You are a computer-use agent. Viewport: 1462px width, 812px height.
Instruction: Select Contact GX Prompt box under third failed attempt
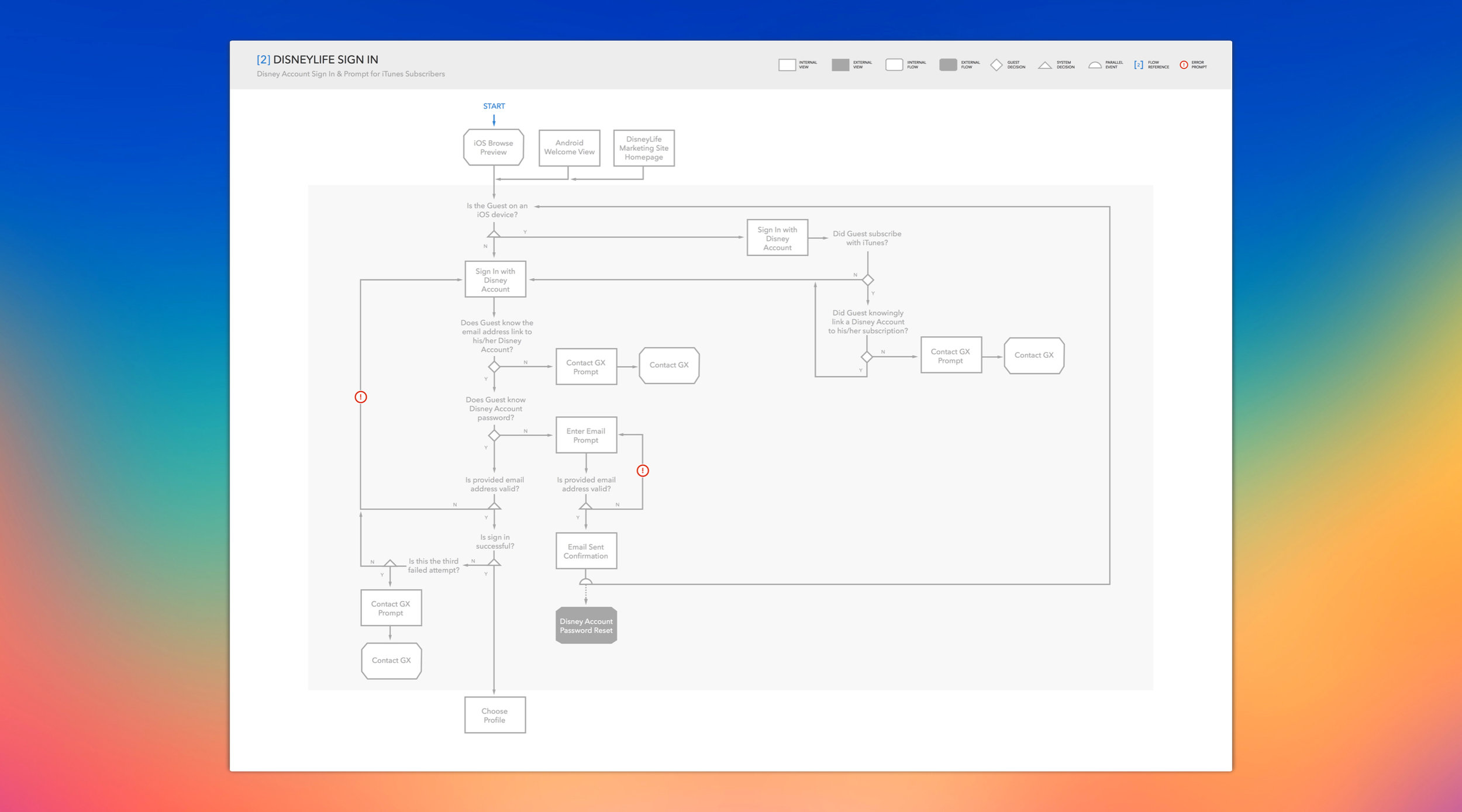pyautogui.click(x=391, y=608)
